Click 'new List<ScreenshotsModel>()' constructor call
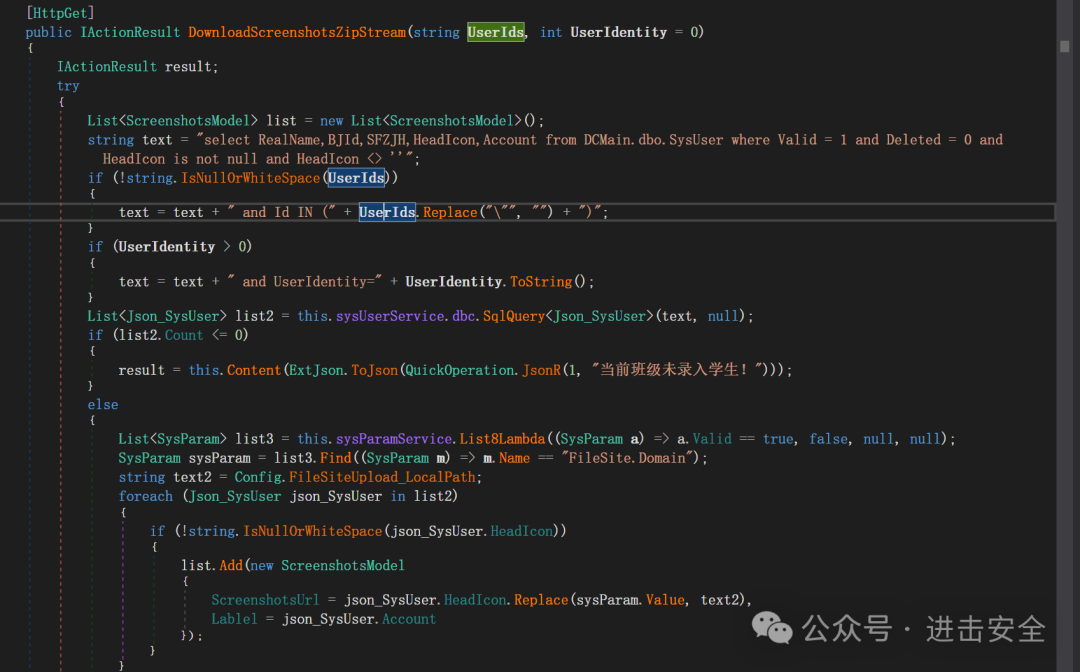The width and height of the screenshot is (1080, 672). tap(432, 121)
